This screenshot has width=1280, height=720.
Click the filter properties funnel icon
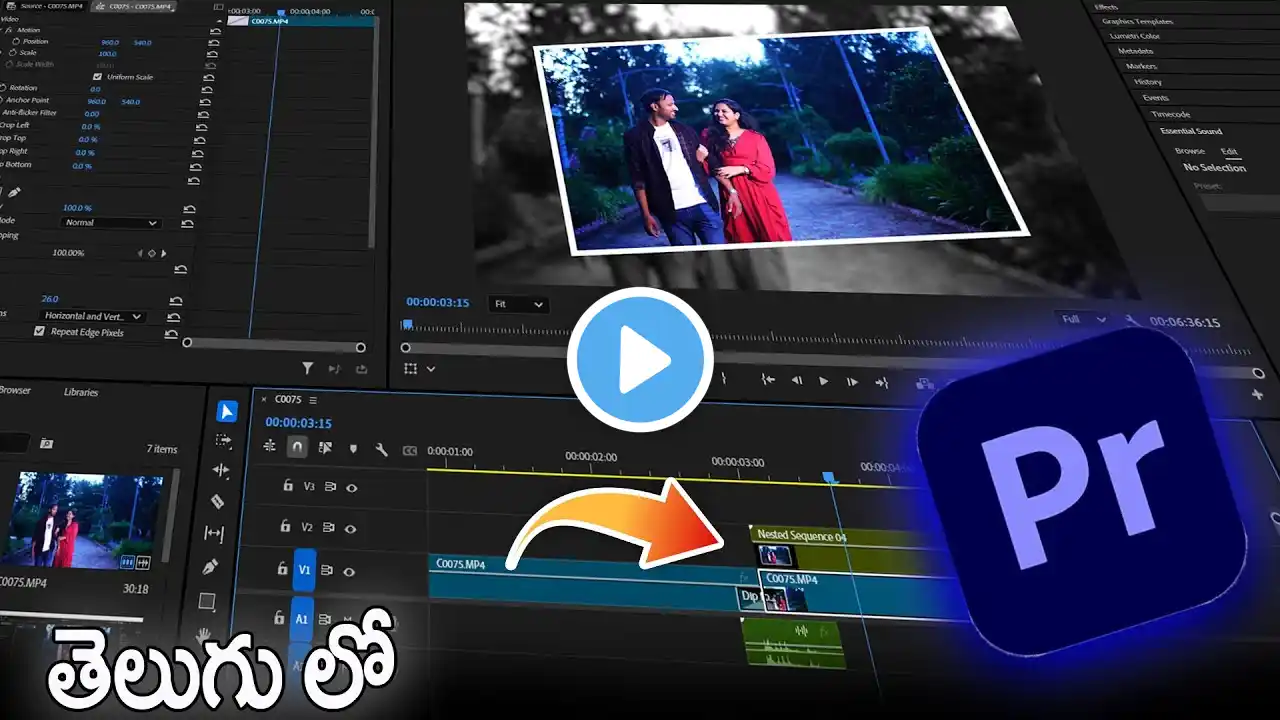click(308, 369)
